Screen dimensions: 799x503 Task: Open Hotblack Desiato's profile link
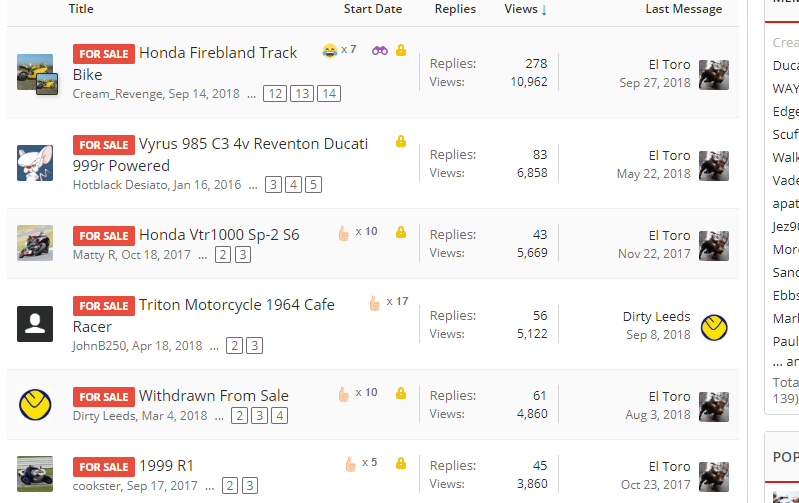(x=120, y=184)
